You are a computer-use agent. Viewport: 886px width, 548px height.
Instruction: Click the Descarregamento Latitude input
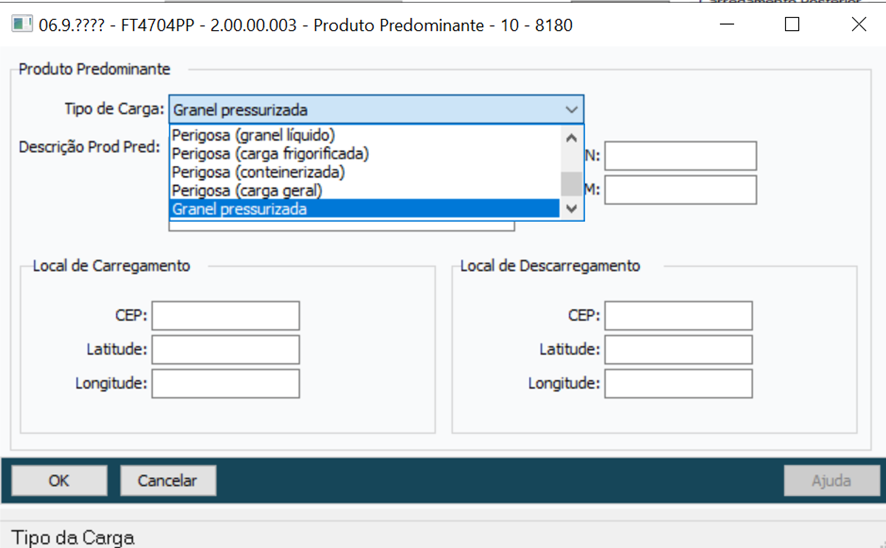point(678,350)
